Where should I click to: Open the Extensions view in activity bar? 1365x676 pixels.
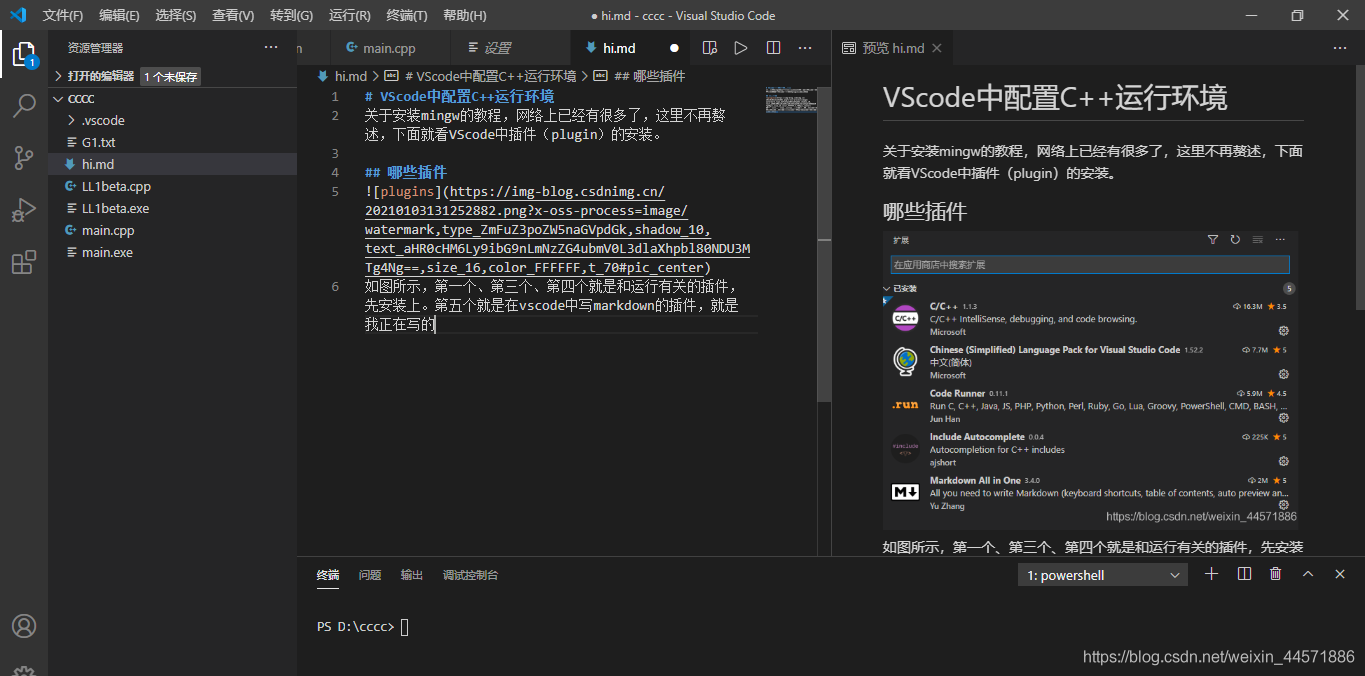24,263
